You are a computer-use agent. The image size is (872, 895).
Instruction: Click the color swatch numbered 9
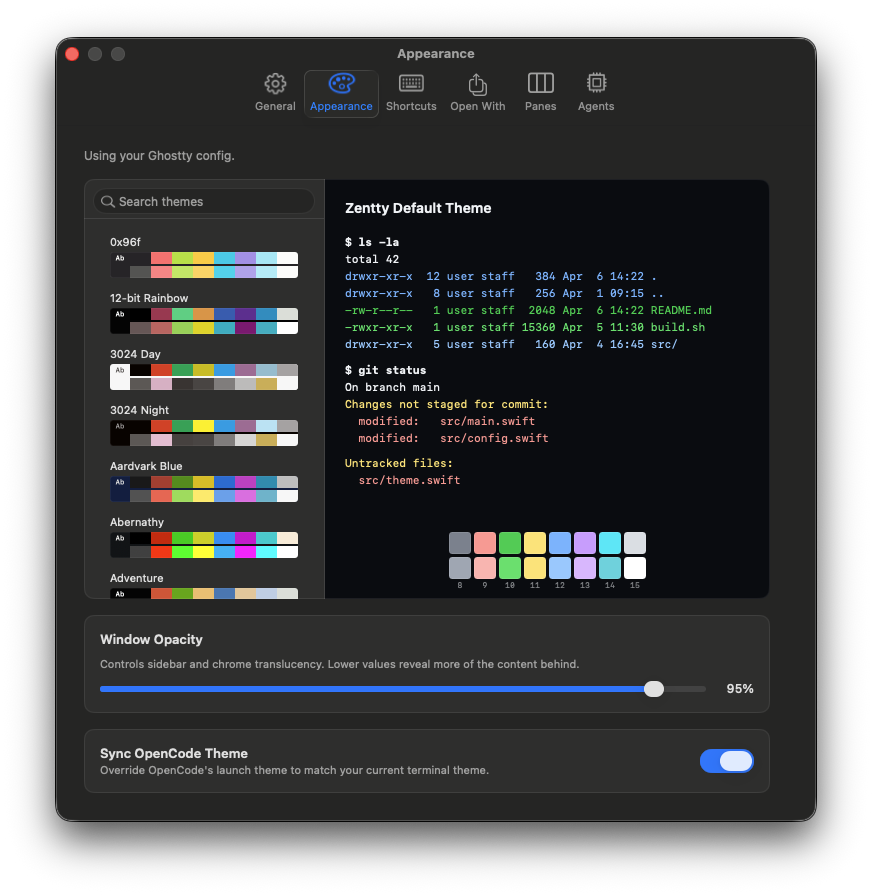(x=485, y=568)
